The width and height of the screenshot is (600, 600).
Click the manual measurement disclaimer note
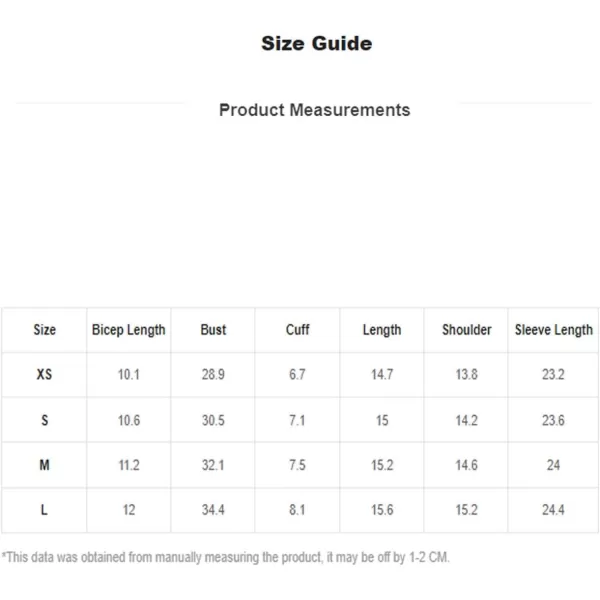(x=226, y=558)
